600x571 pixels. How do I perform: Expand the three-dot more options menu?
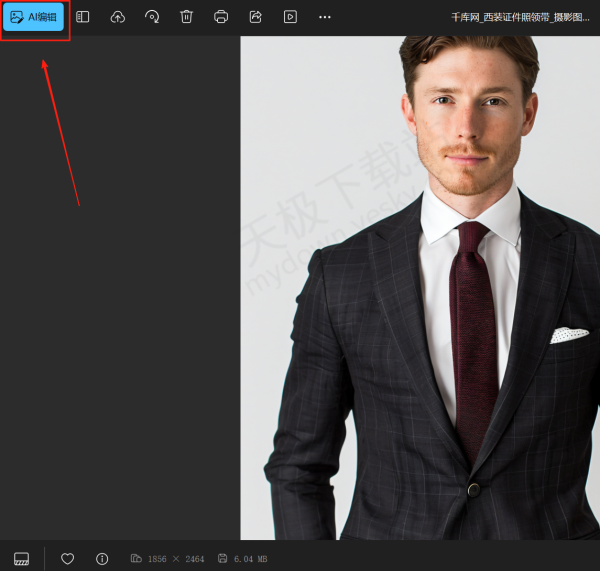[324, 17]
